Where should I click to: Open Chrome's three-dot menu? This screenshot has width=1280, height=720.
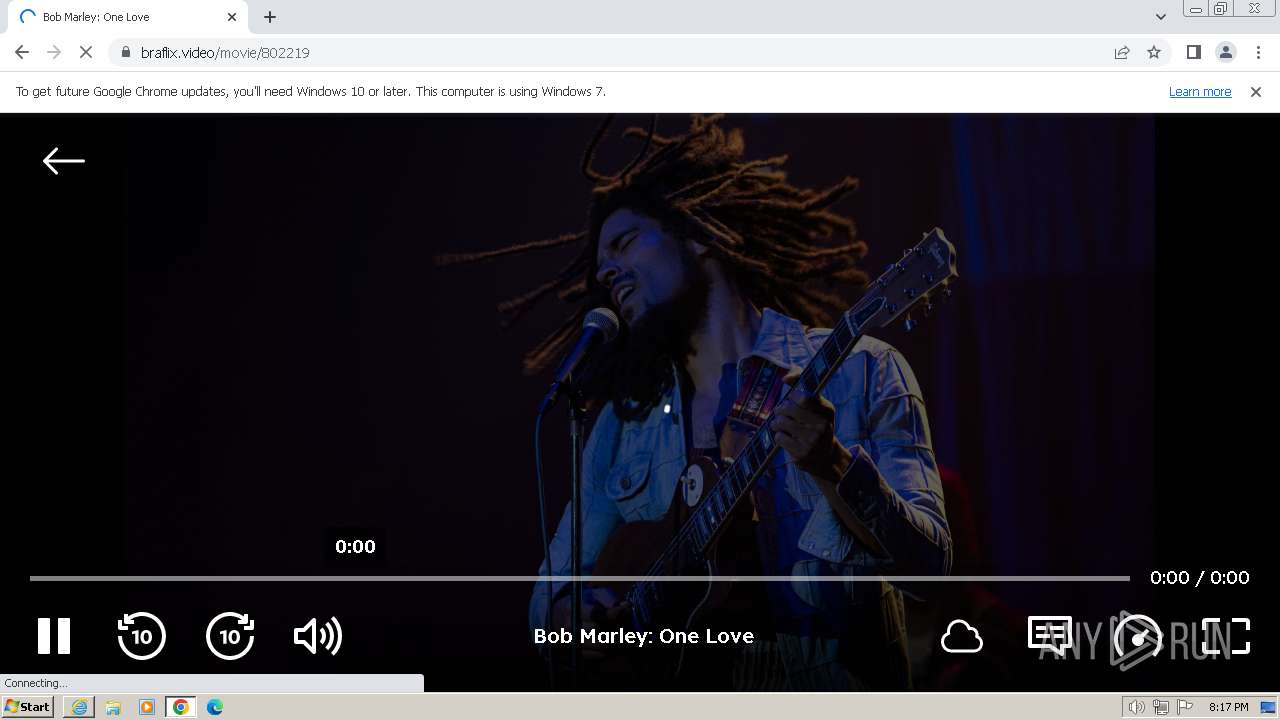click(x=1258, y=52)
